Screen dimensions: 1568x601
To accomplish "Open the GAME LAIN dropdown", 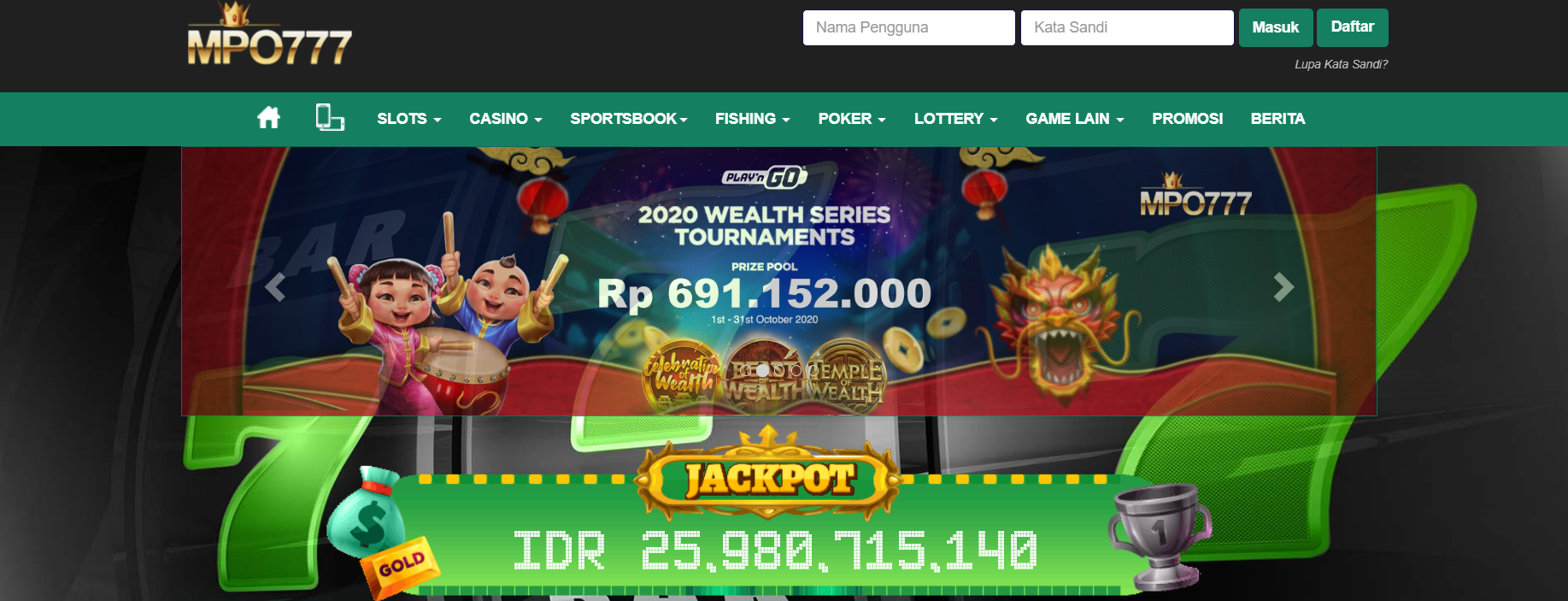I will coord(1075,119).
